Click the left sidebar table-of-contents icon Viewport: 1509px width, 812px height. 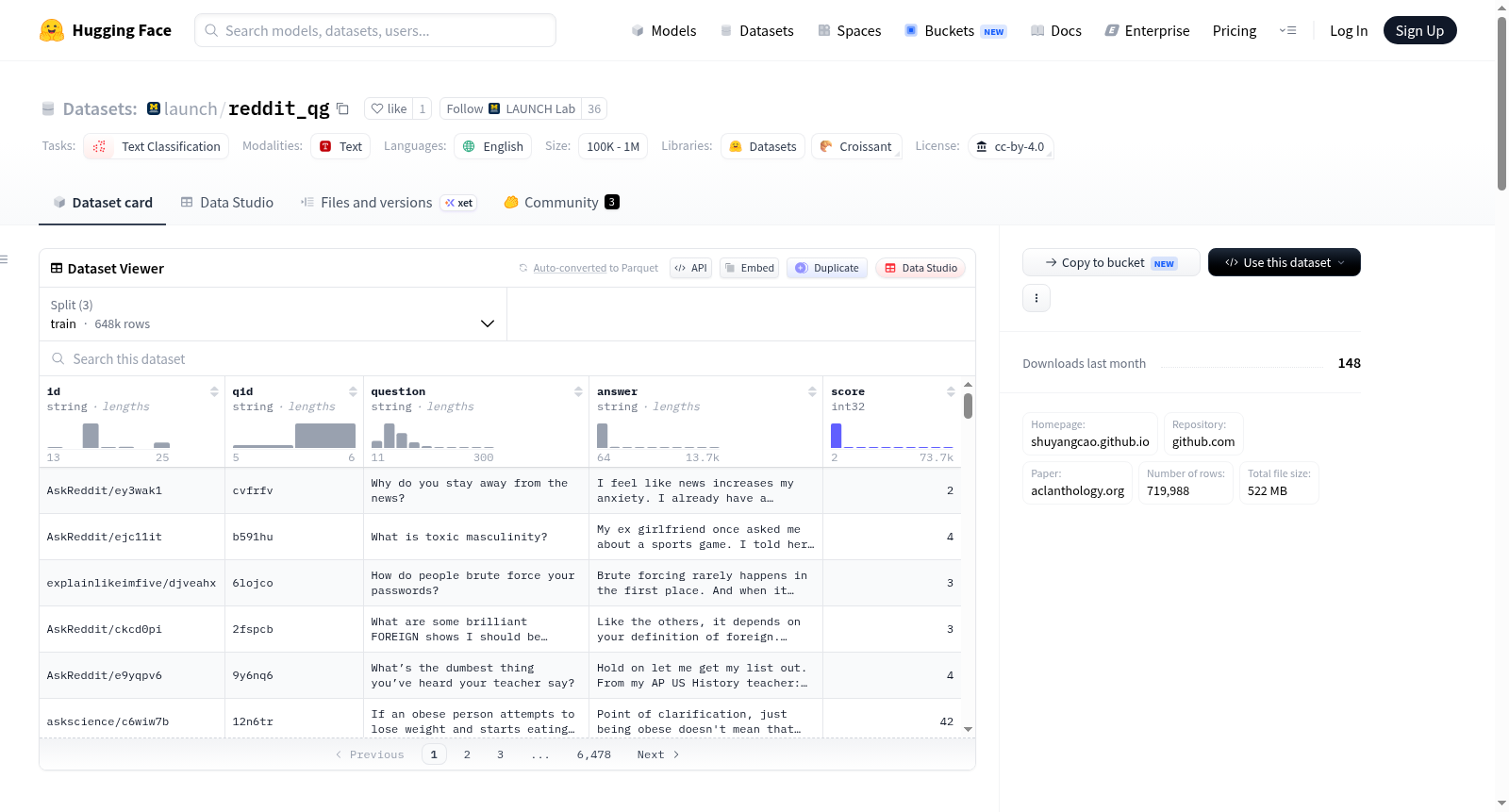tap(5, 259)
